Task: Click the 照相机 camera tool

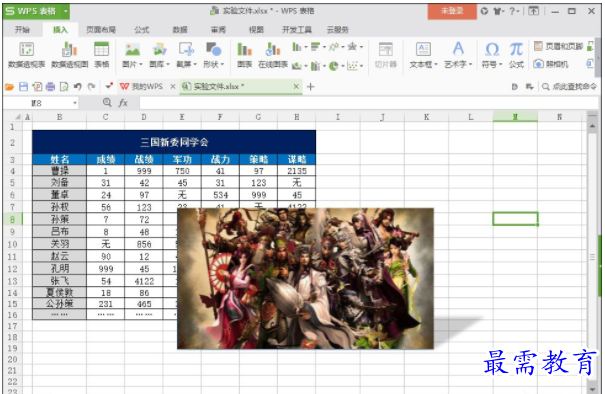Action: click(x=551, y=64)
